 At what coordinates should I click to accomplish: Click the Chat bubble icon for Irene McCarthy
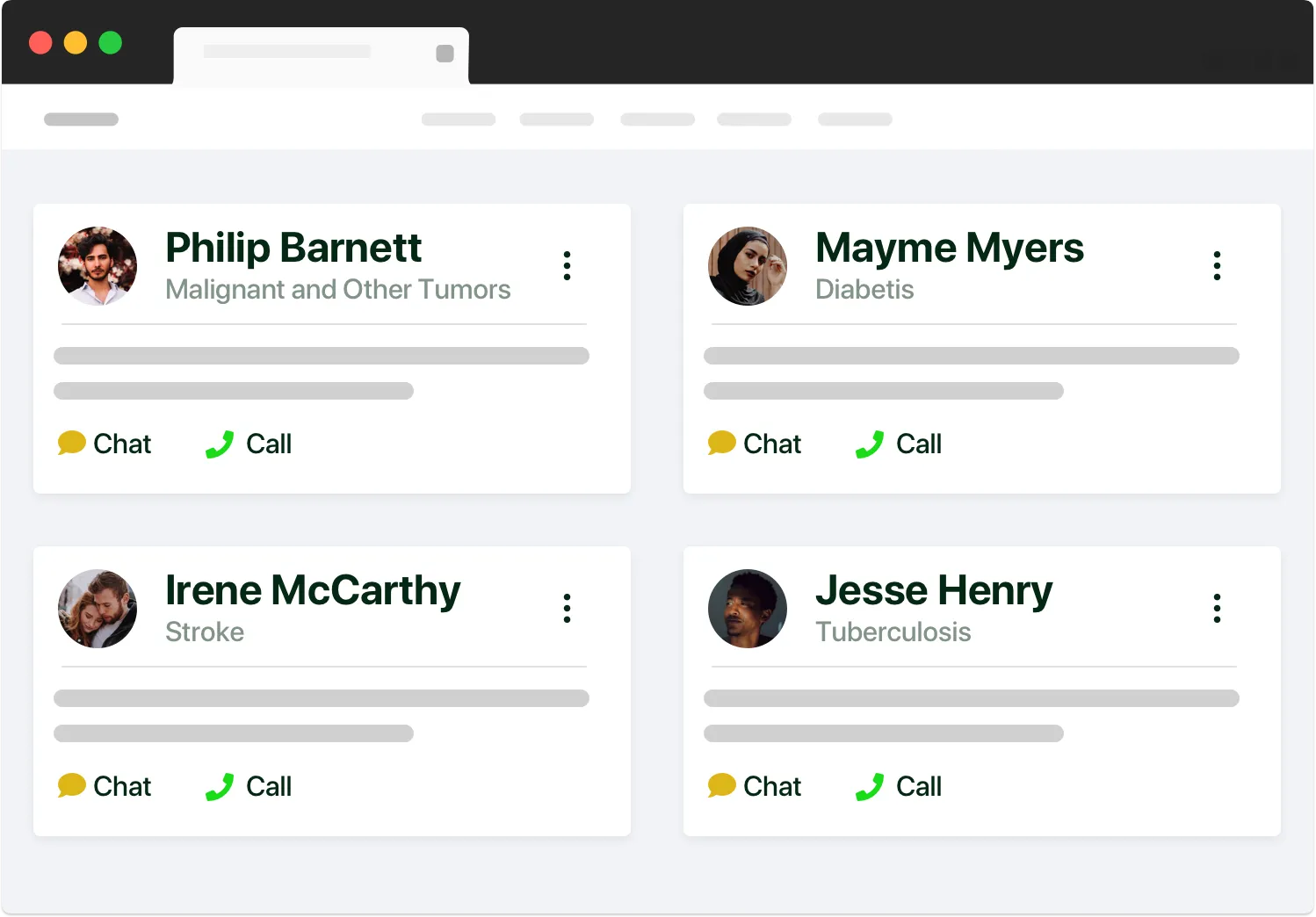(x=73, y=786)
